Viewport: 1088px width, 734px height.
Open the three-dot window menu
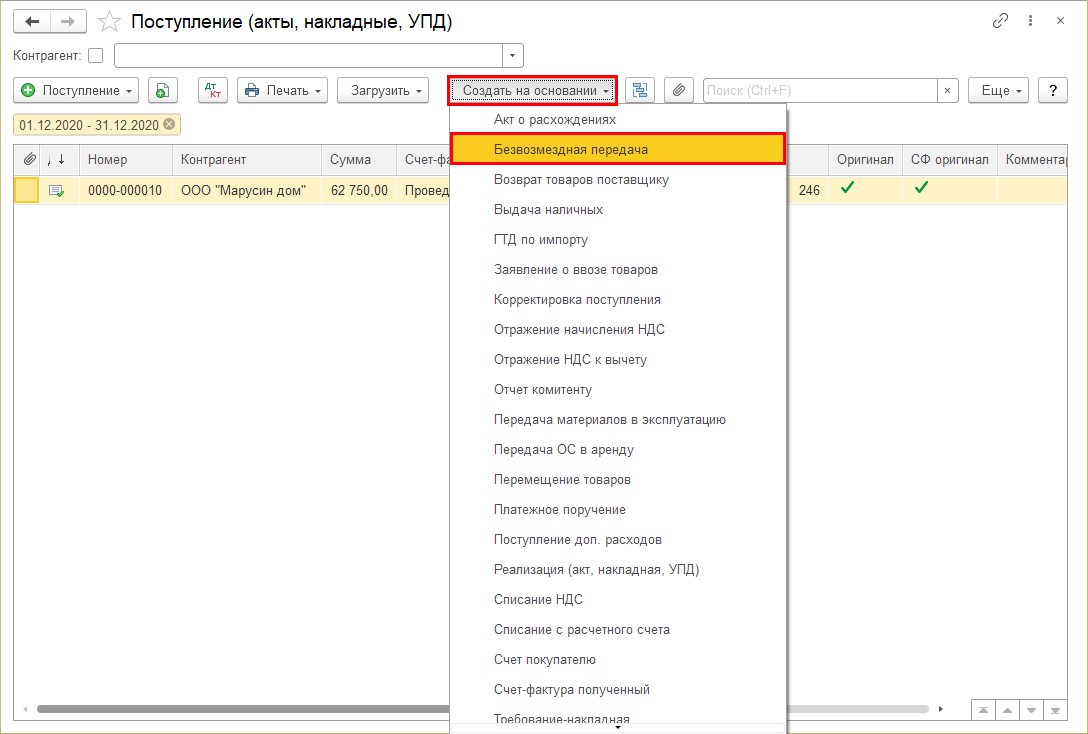pos(1030,21)
